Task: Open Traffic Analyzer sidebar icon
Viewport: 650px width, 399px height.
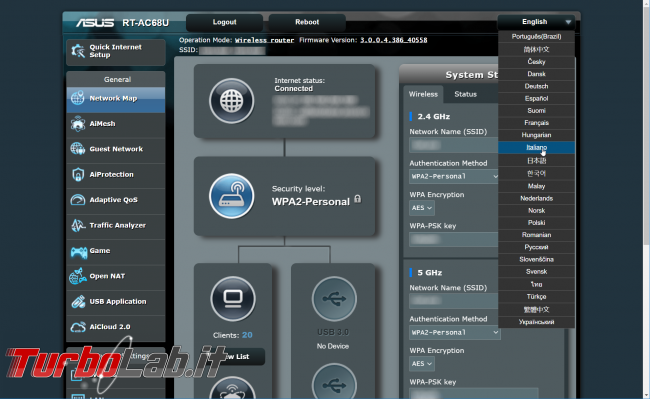Action: pyautogui.click(x=78, y=225)
